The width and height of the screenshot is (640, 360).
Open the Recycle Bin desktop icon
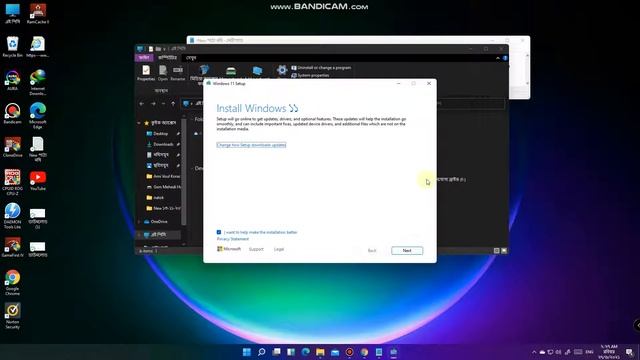coord(12,47)
